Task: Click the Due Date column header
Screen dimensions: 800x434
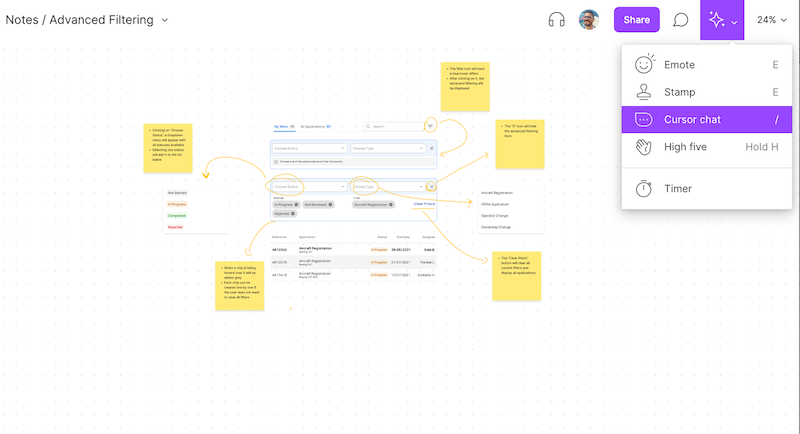Action: [403, 237]
